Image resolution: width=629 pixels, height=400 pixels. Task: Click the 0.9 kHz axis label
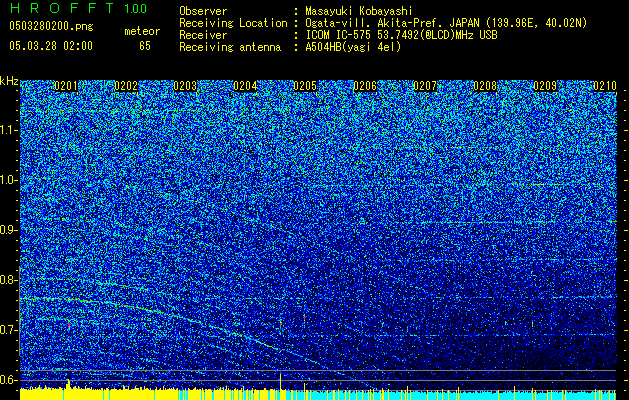9,230
